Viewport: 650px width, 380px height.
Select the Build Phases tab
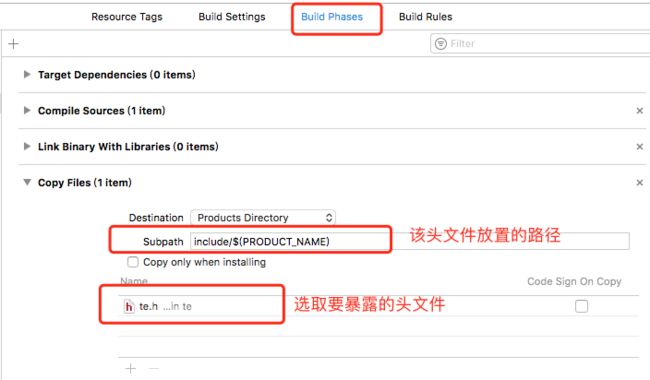(x=332, y=17)
